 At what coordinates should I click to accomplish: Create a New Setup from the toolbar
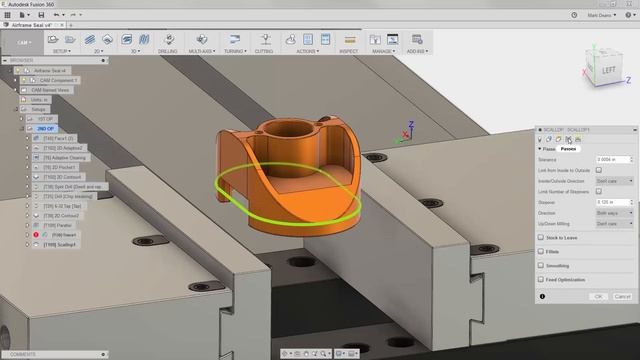coord(53,39)
